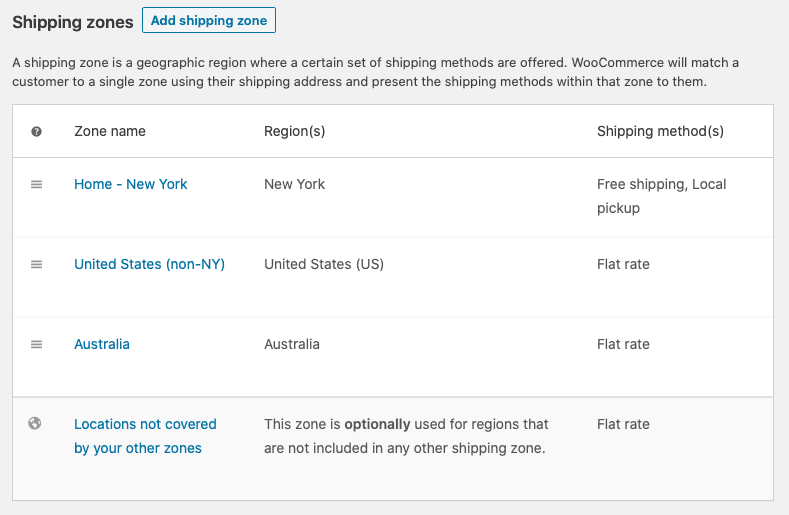This screenshot has height=515, width=789.
Task: Click Flat rate in Australia row
Action: [x=623, y=344]
